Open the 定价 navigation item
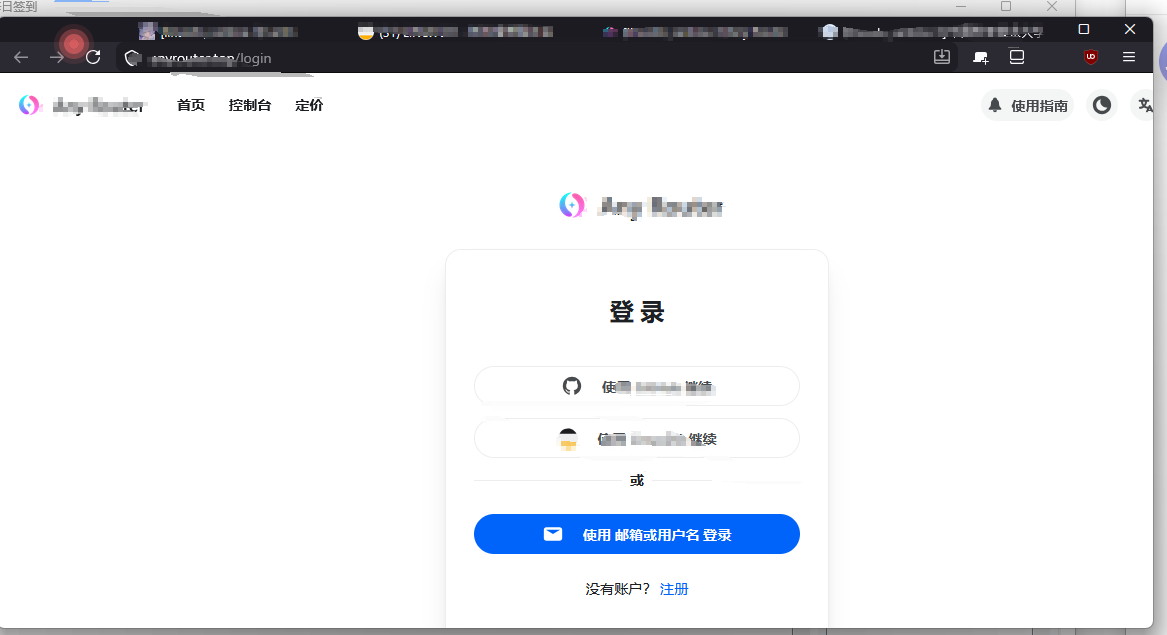 [309, 105]
